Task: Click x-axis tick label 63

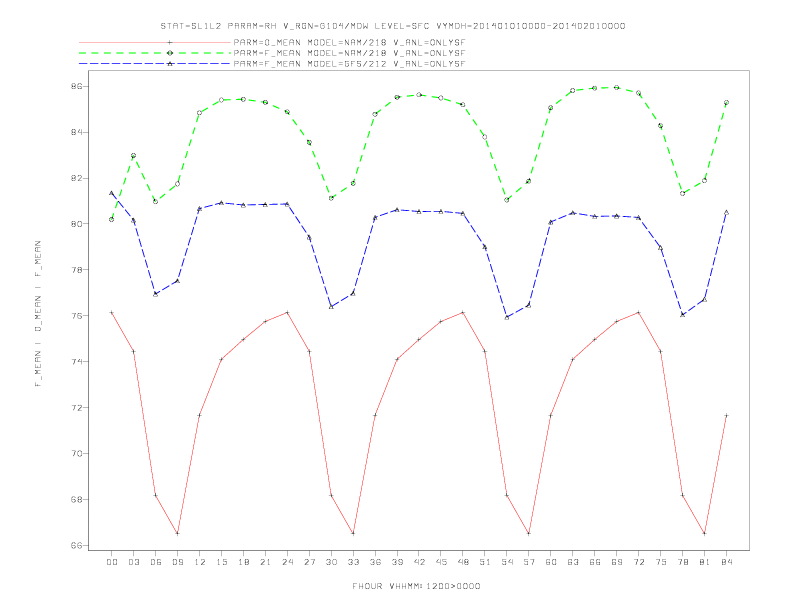Action: tap(573, 562)
